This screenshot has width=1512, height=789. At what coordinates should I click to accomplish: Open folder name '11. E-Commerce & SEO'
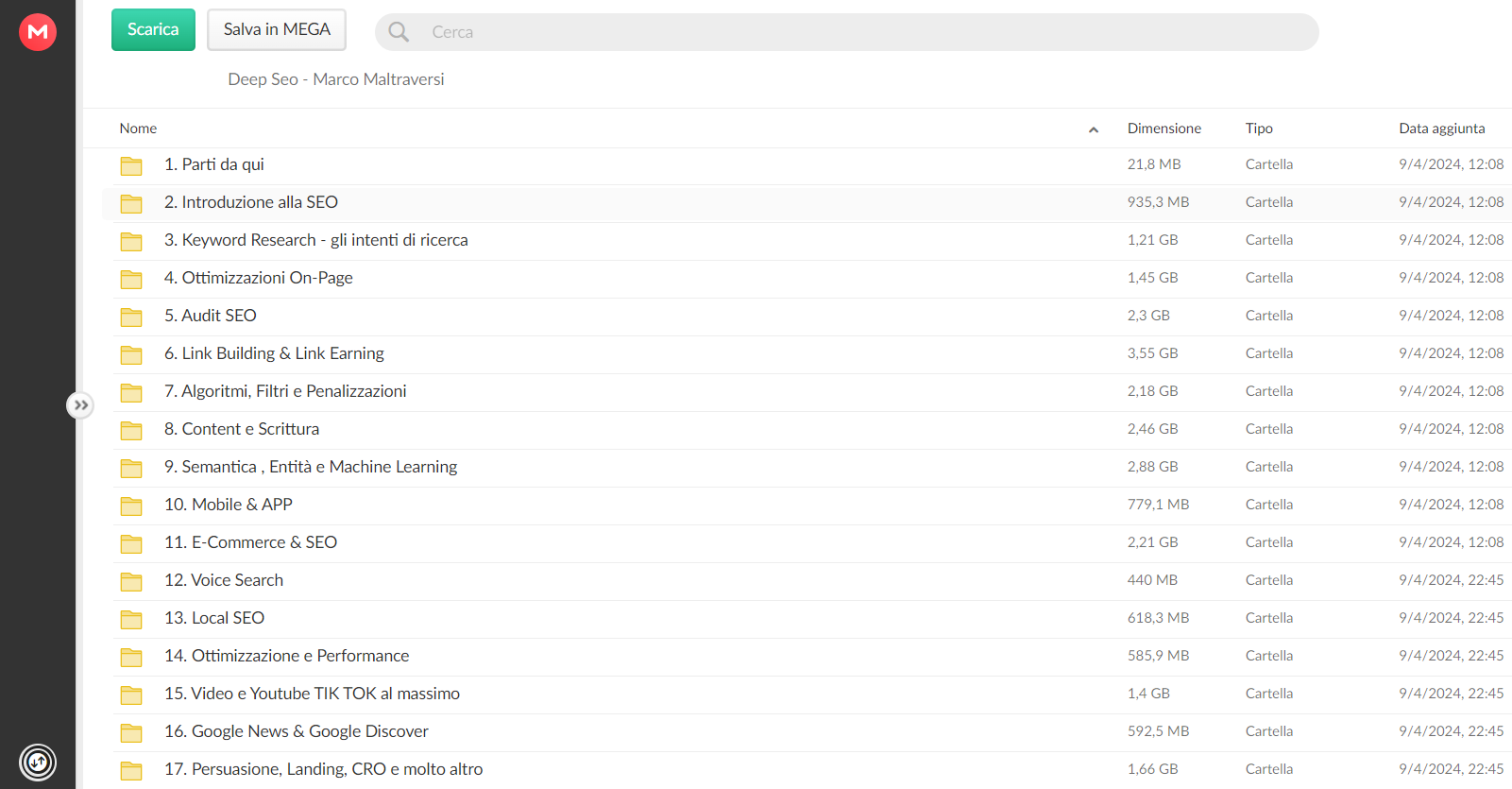click(x=251, y=542)
